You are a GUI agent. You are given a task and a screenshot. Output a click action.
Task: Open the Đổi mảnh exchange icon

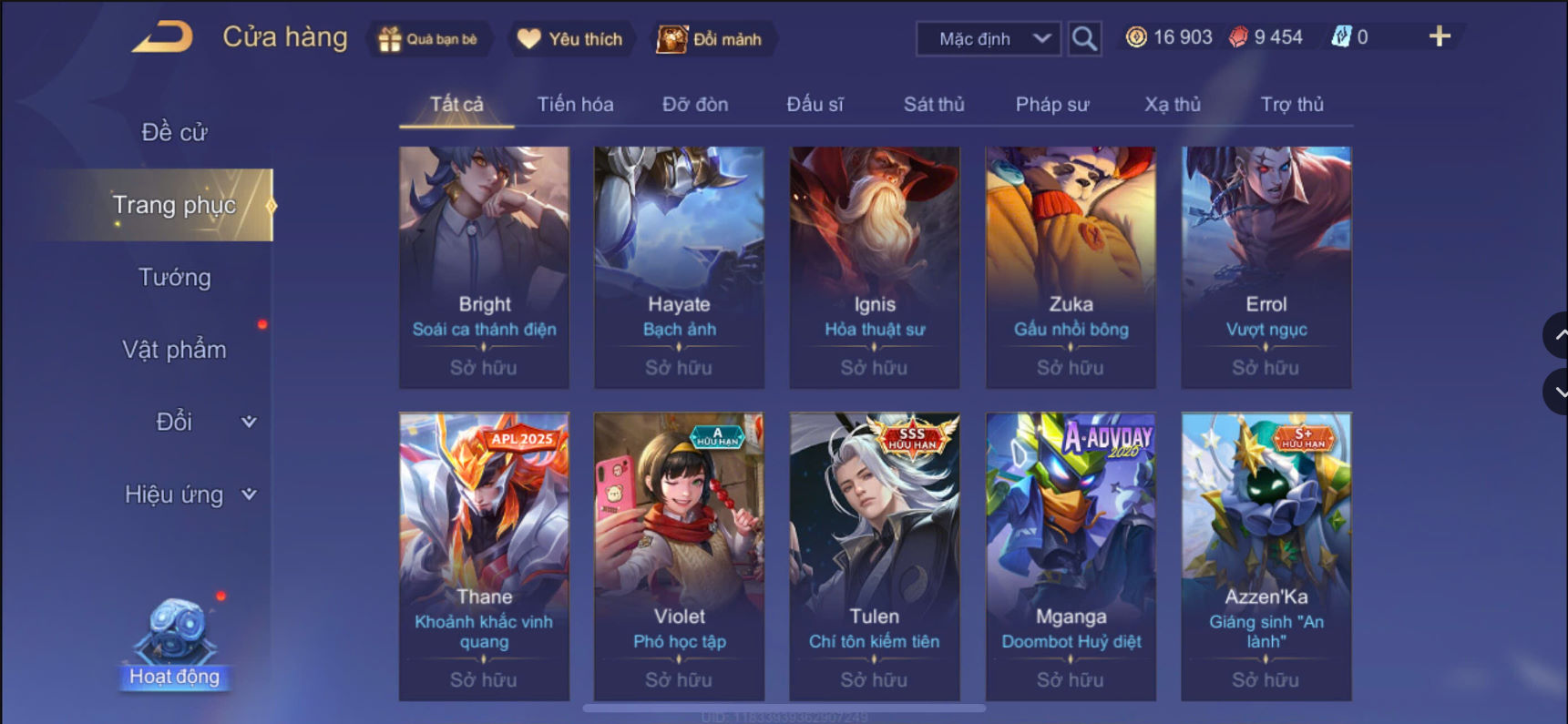(672, 39)
